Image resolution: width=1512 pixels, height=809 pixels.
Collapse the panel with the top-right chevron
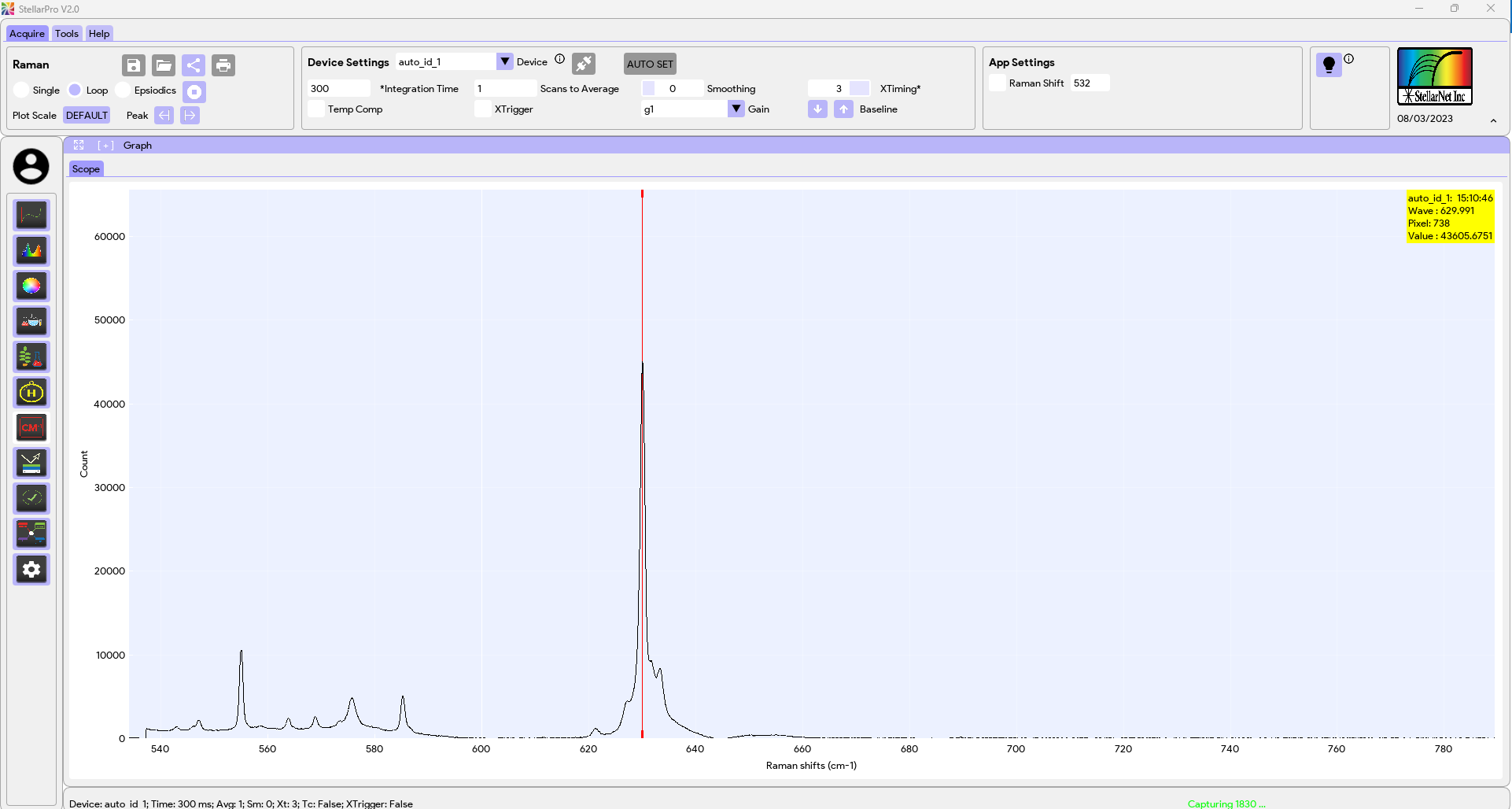coord(1493,120)
